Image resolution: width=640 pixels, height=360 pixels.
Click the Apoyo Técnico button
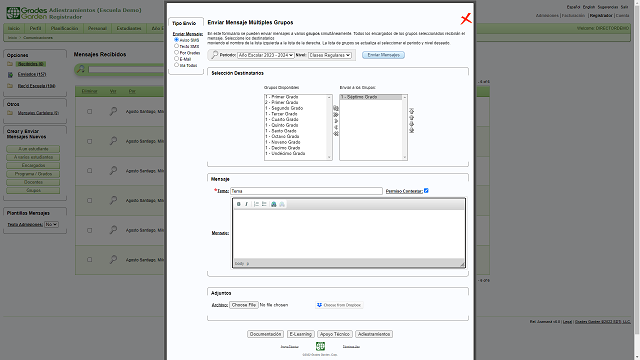click(x=335, y=334)
